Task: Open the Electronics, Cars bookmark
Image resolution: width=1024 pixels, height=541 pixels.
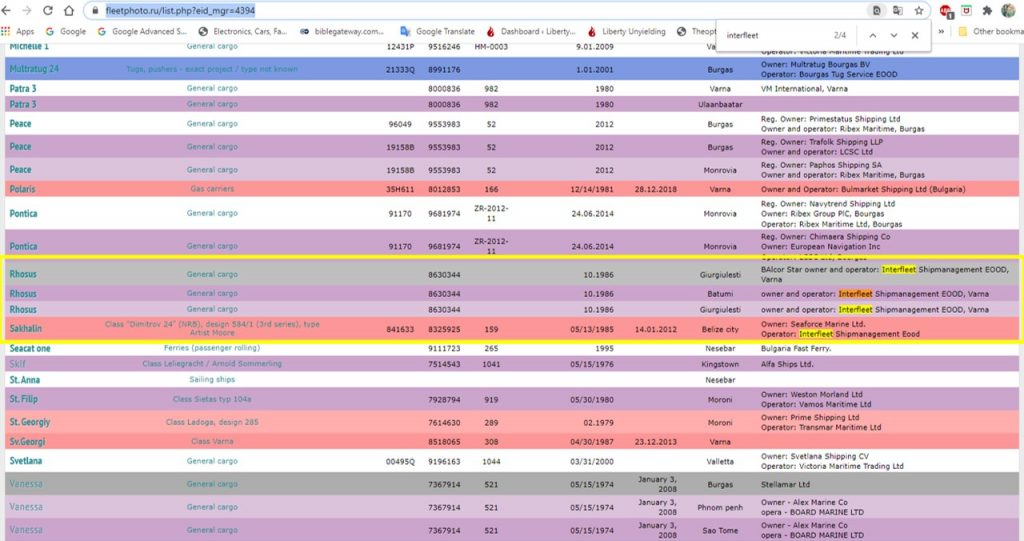Action: tap(243, 31)
